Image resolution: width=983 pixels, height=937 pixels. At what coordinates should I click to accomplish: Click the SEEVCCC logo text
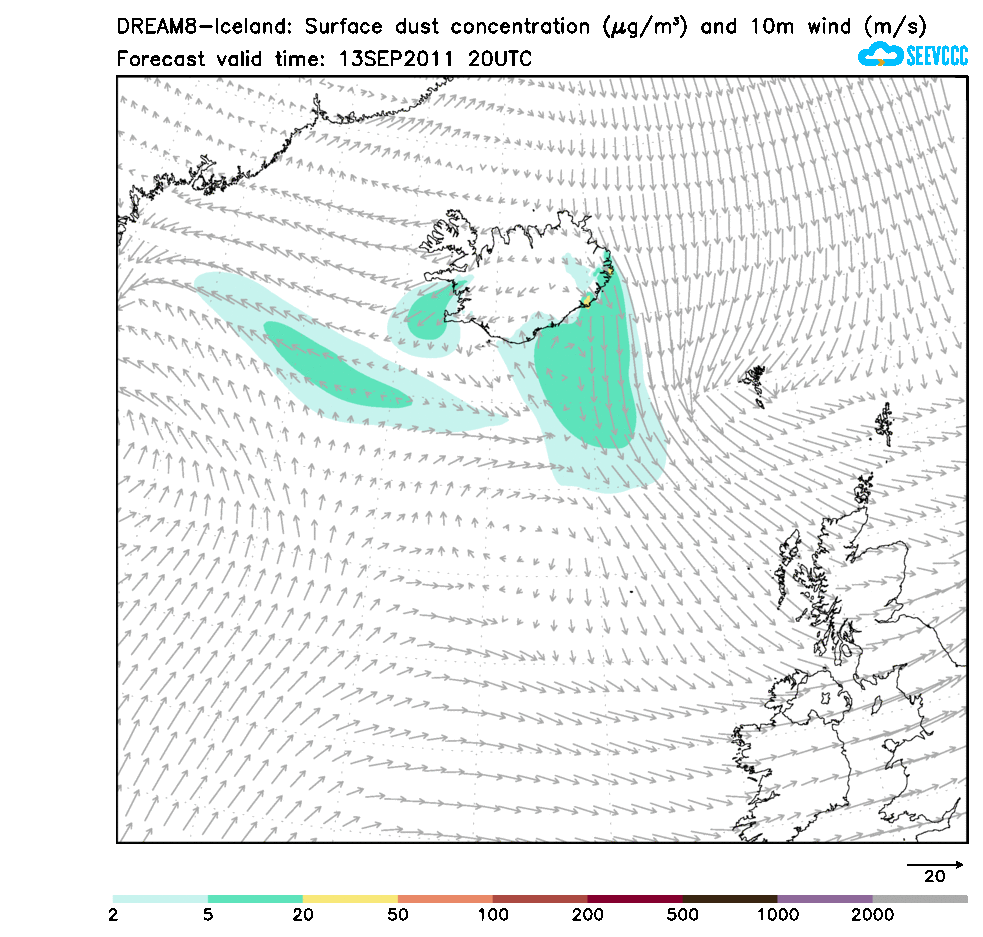(936, 56)
